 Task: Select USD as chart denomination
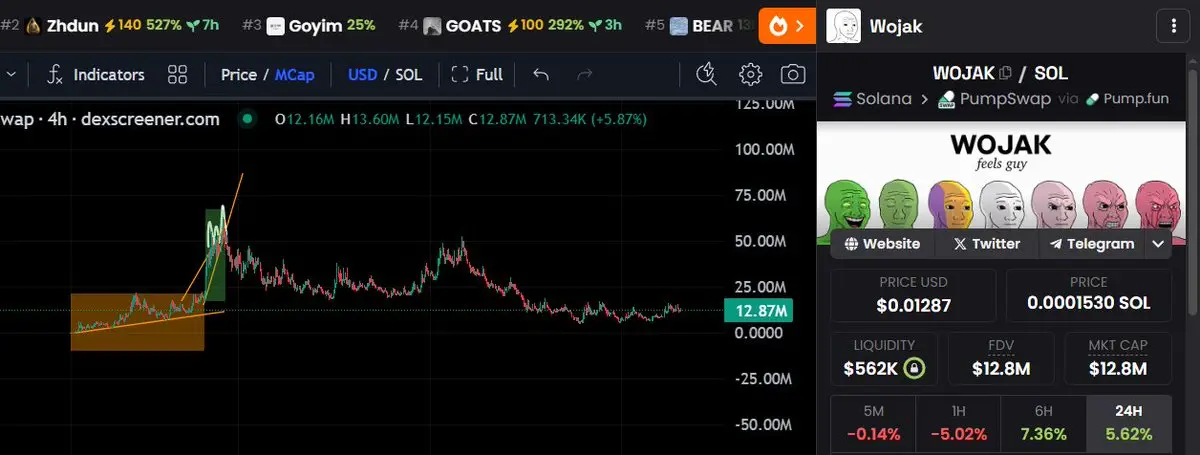[x=362, y=74]
